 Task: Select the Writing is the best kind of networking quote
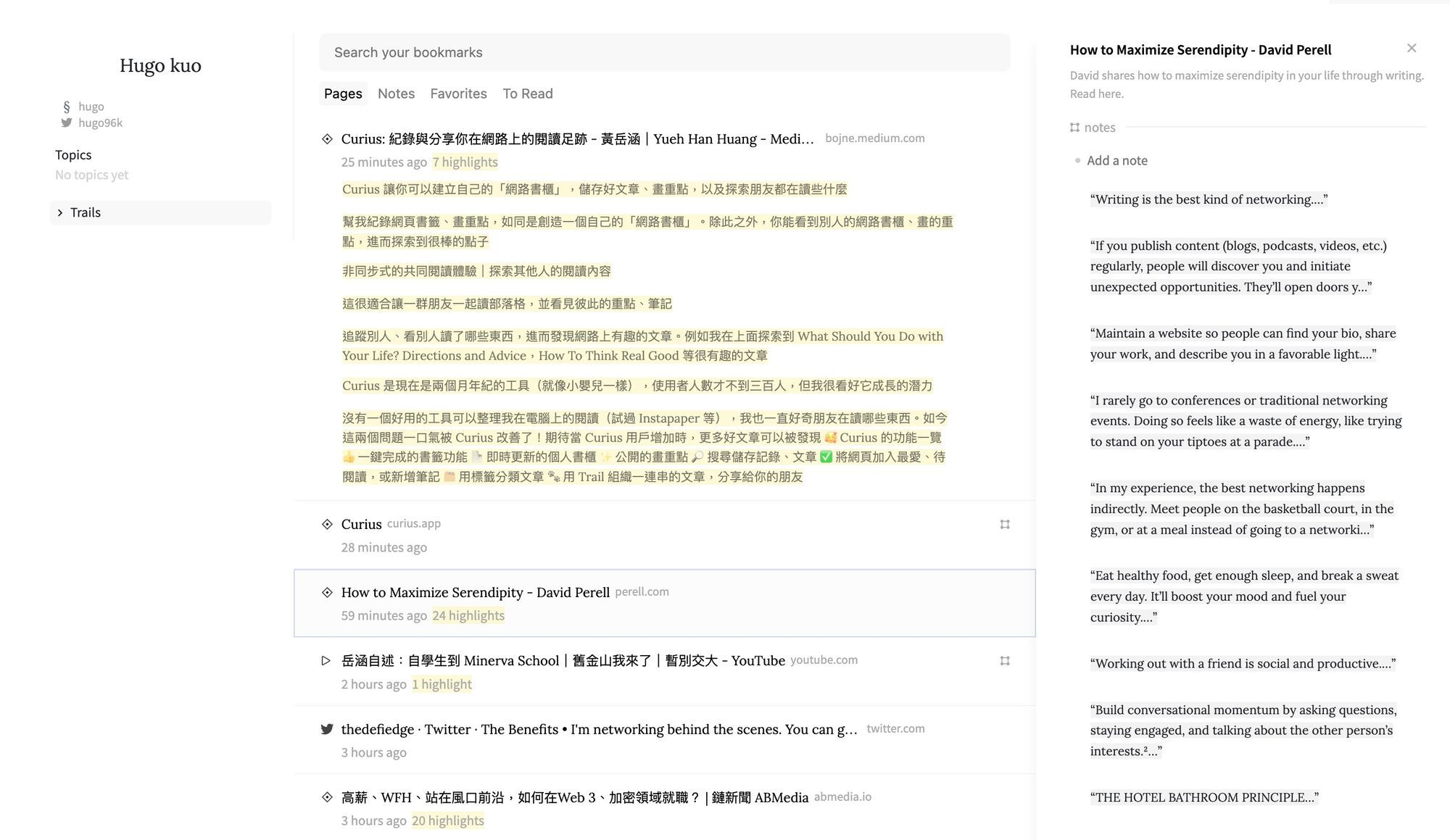(x=1209, y=199)
